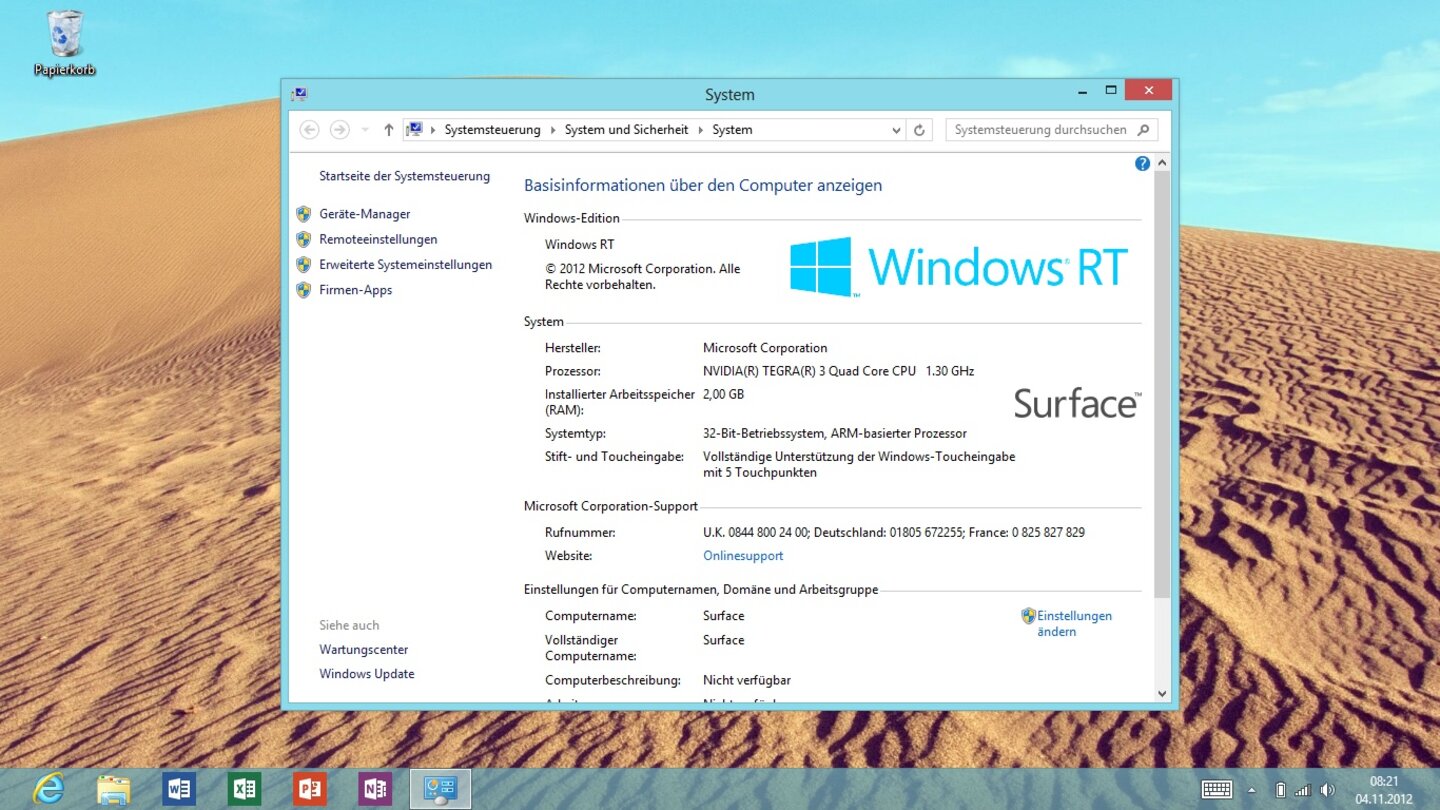1440x810 pixels.
Task: Open Geräte-Manager link
Action: (365, 214)
